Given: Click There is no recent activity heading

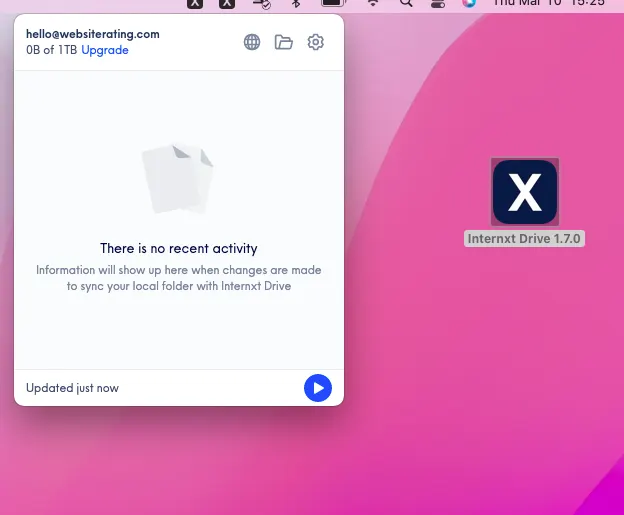Looking at the screenshot, I should point(179,248).
